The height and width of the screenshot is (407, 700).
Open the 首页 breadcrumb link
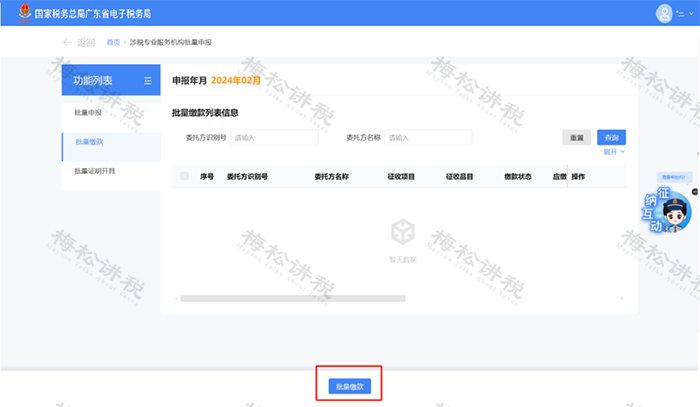(113, 42)
